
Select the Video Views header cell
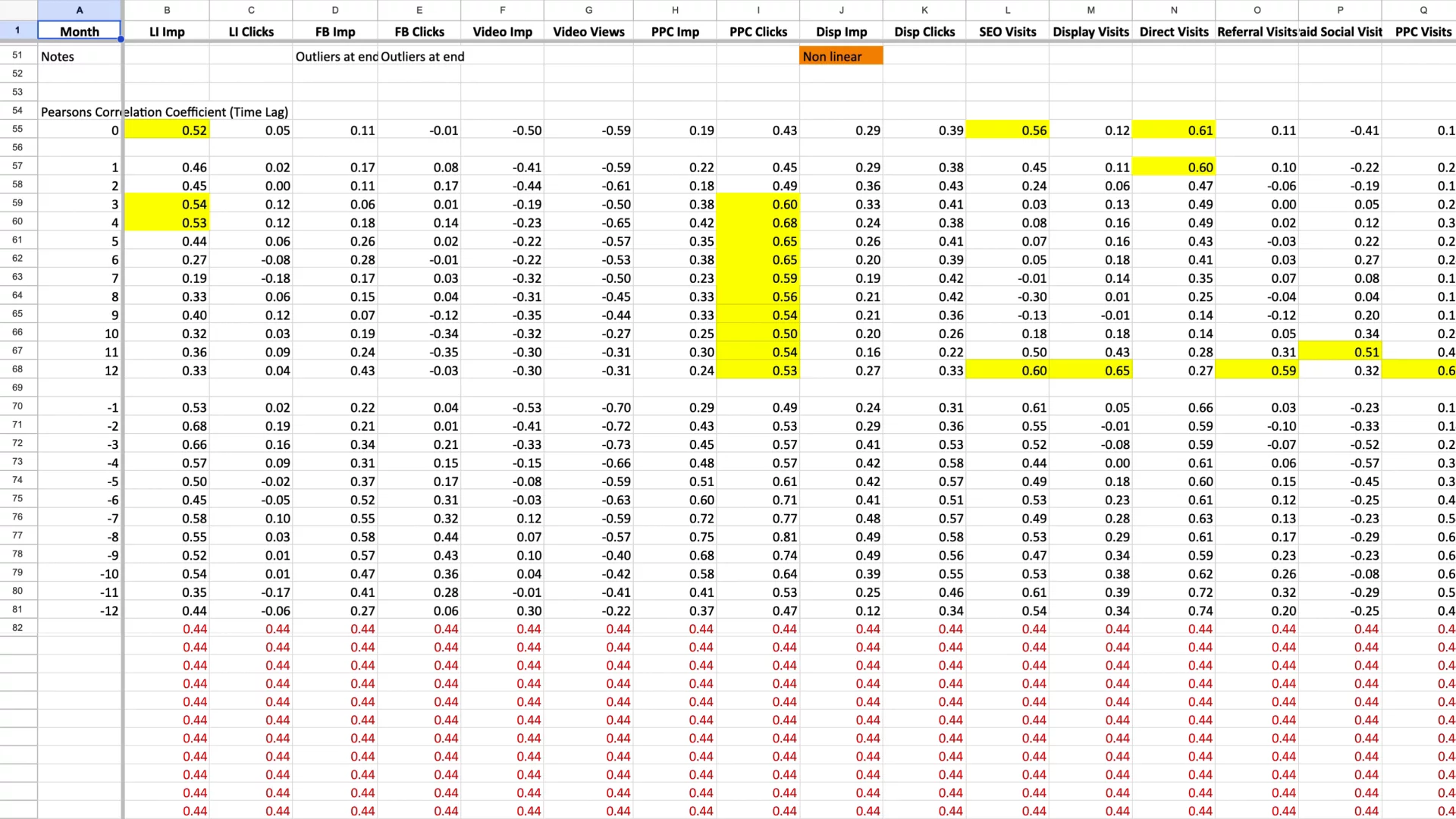588,32
